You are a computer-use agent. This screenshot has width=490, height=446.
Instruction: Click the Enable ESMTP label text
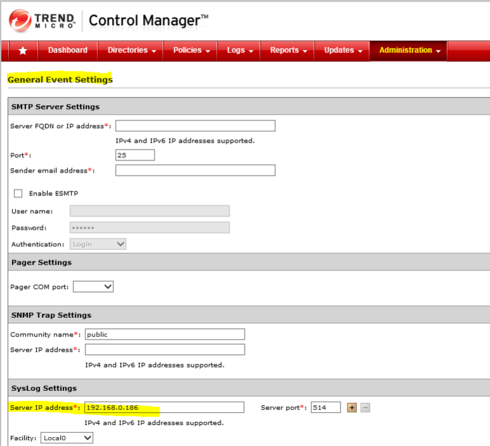[53, 193]
